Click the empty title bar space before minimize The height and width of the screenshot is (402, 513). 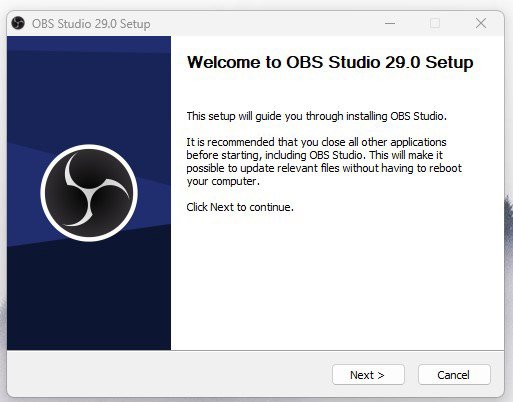(267, 23)
